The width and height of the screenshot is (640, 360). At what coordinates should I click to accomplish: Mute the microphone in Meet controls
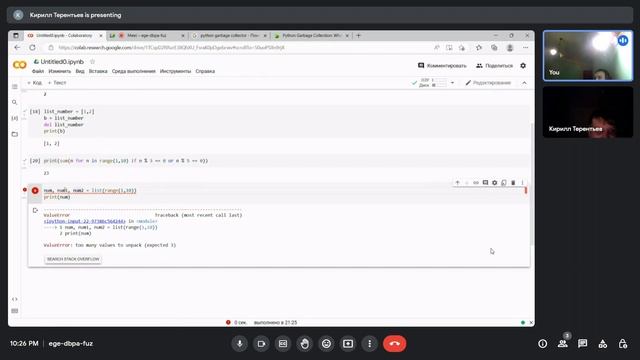click(240, 344)
